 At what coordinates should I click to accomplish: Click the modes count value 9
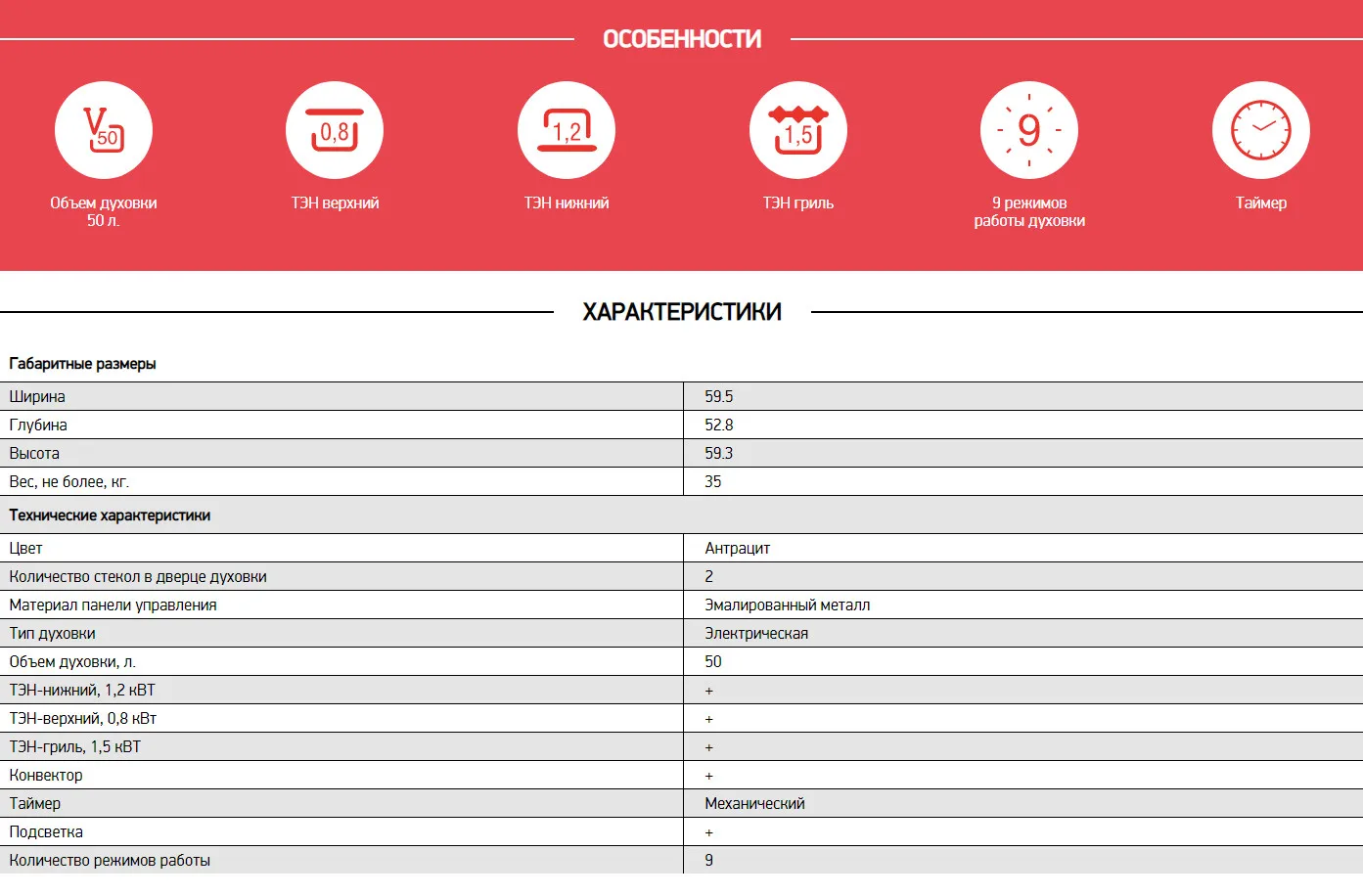(x=709, y=860)
